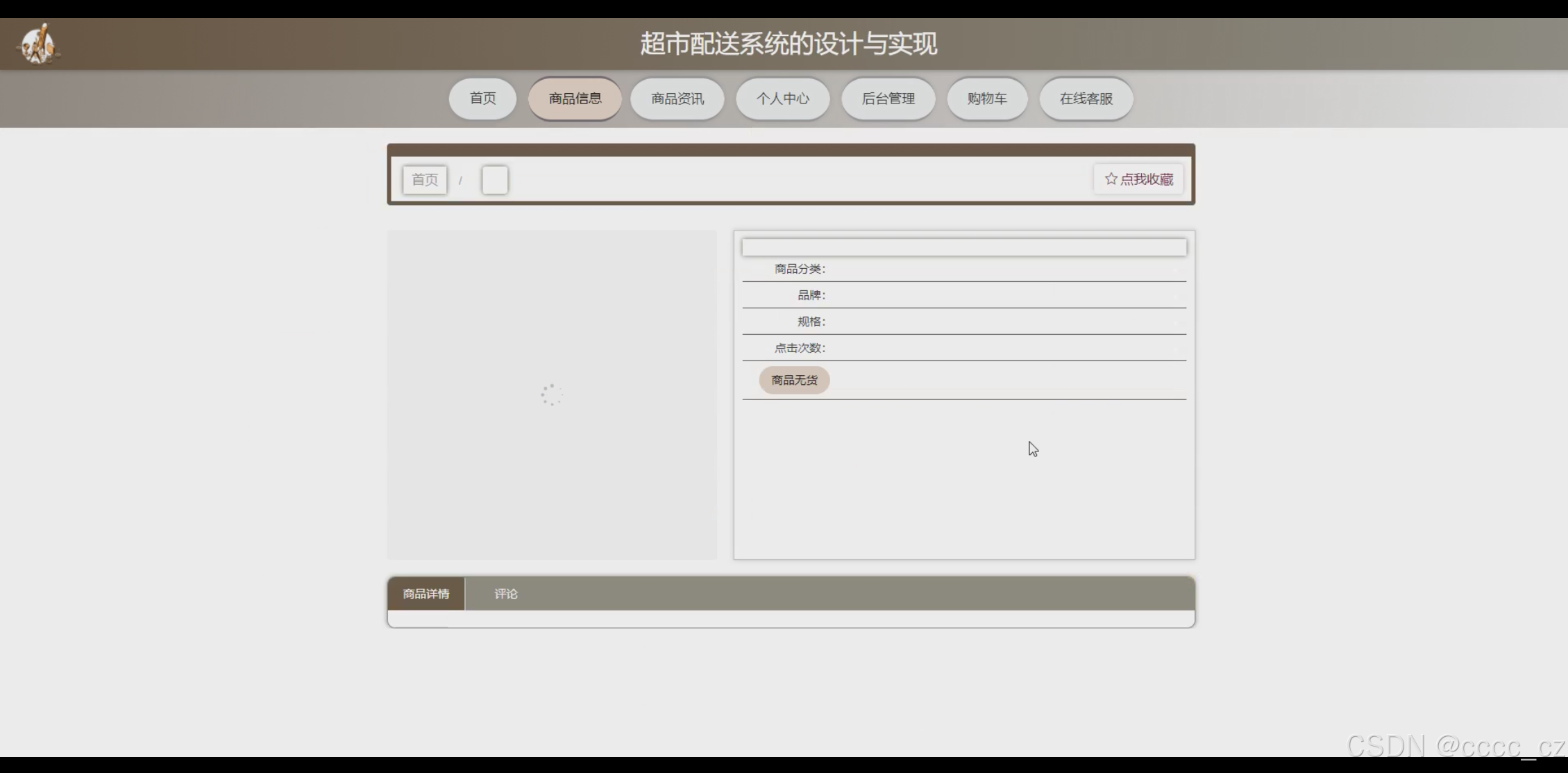Viewport: 1568px width, 773px height.
Task: Open the 购物车 shopping cart
Action: [x=986, y=99]
